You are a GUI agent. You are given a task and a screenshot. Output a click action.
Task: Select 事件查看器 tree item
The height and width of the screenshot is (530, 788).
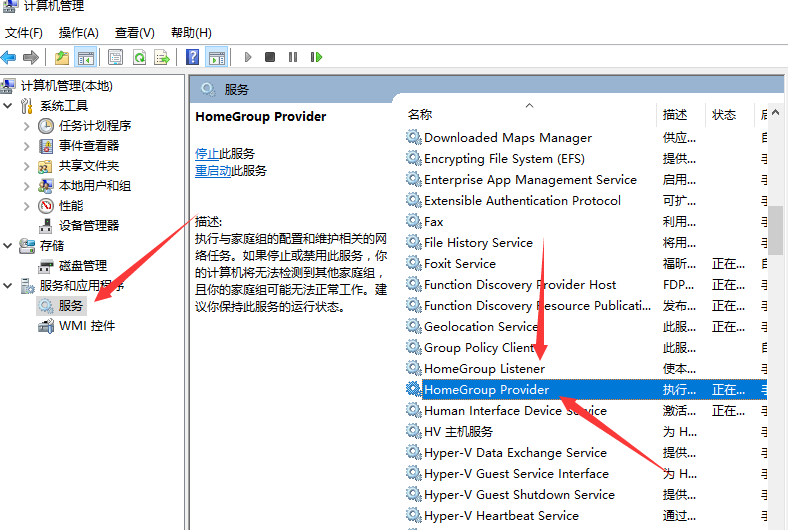(89, 146)
